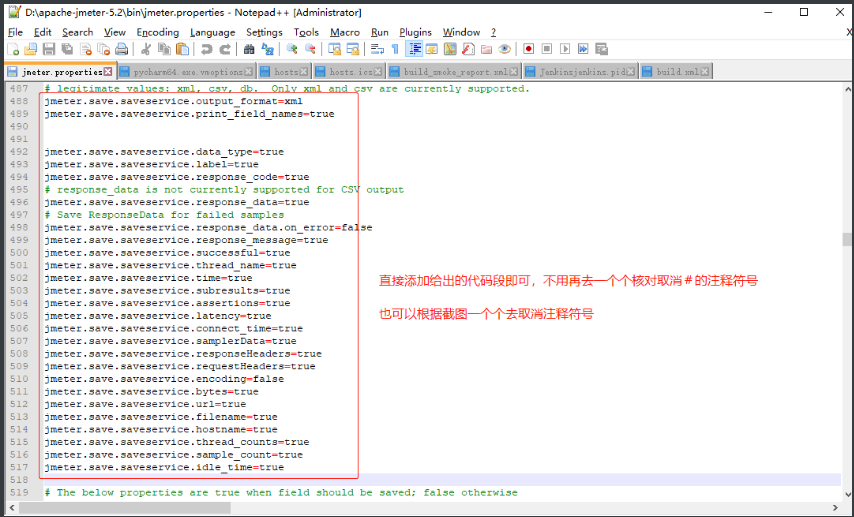This screenshot has height=517, width=854.
Task: Click the Copy toolbar icon
Action: pos(164,50)
